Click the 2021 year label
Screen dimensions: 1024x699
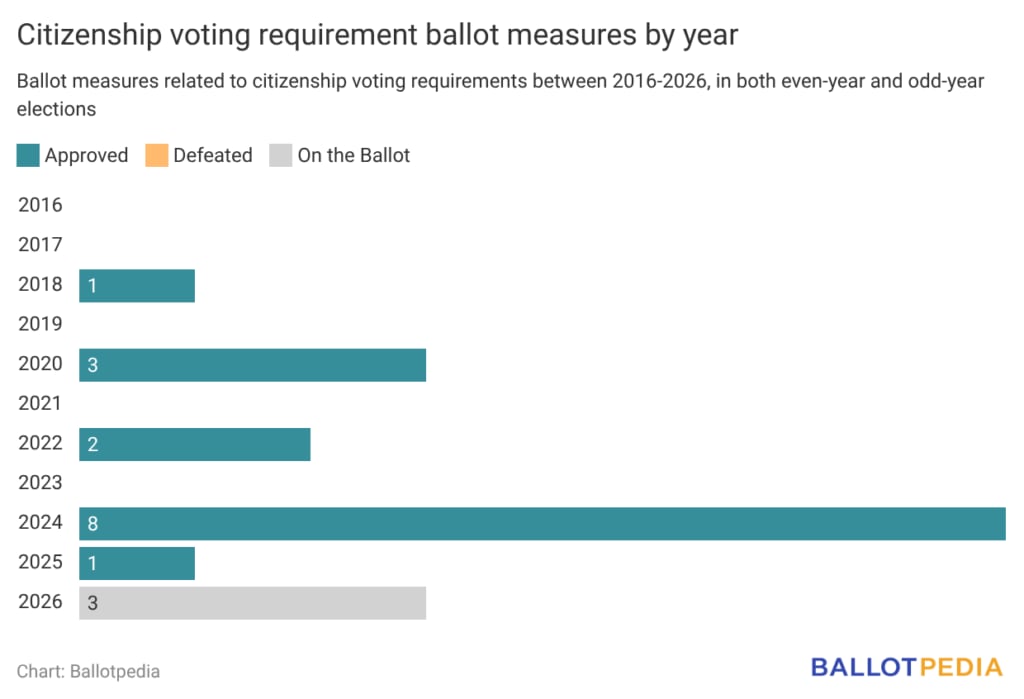[x=40, y=404]
